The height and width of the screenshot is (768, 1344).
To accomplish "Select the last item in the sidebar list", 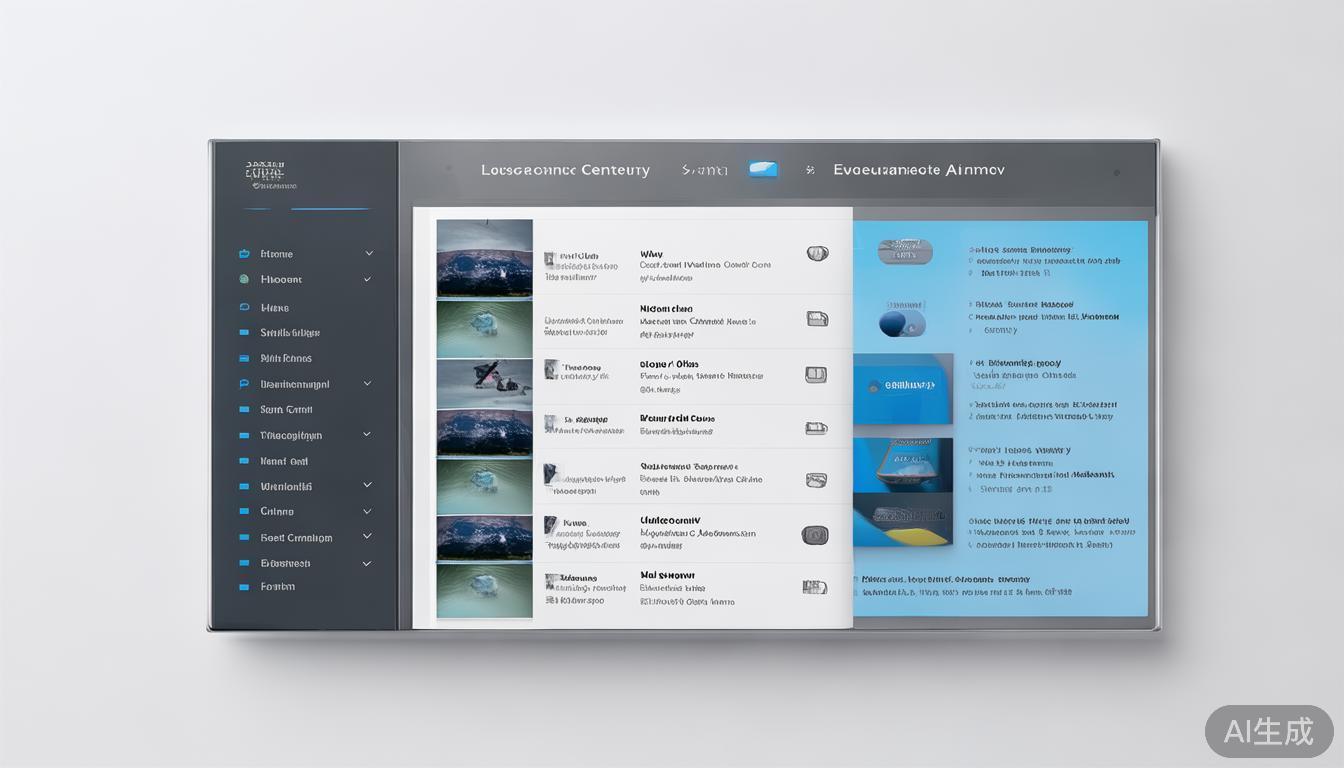I will (x=277, y=587).
